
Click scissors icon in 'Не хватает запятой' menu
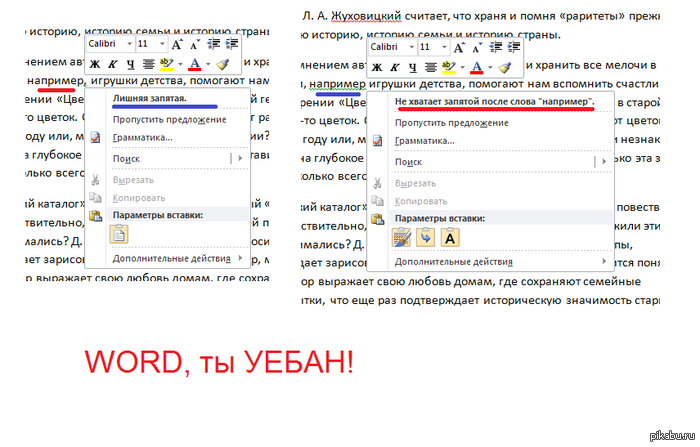pyautogui.click(x=377, y=183)
